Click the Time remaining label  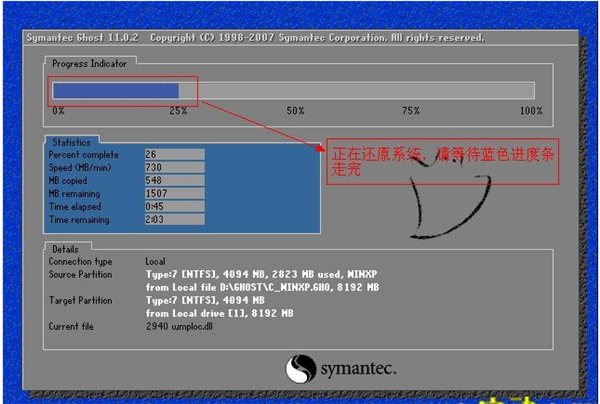point(79,220)
